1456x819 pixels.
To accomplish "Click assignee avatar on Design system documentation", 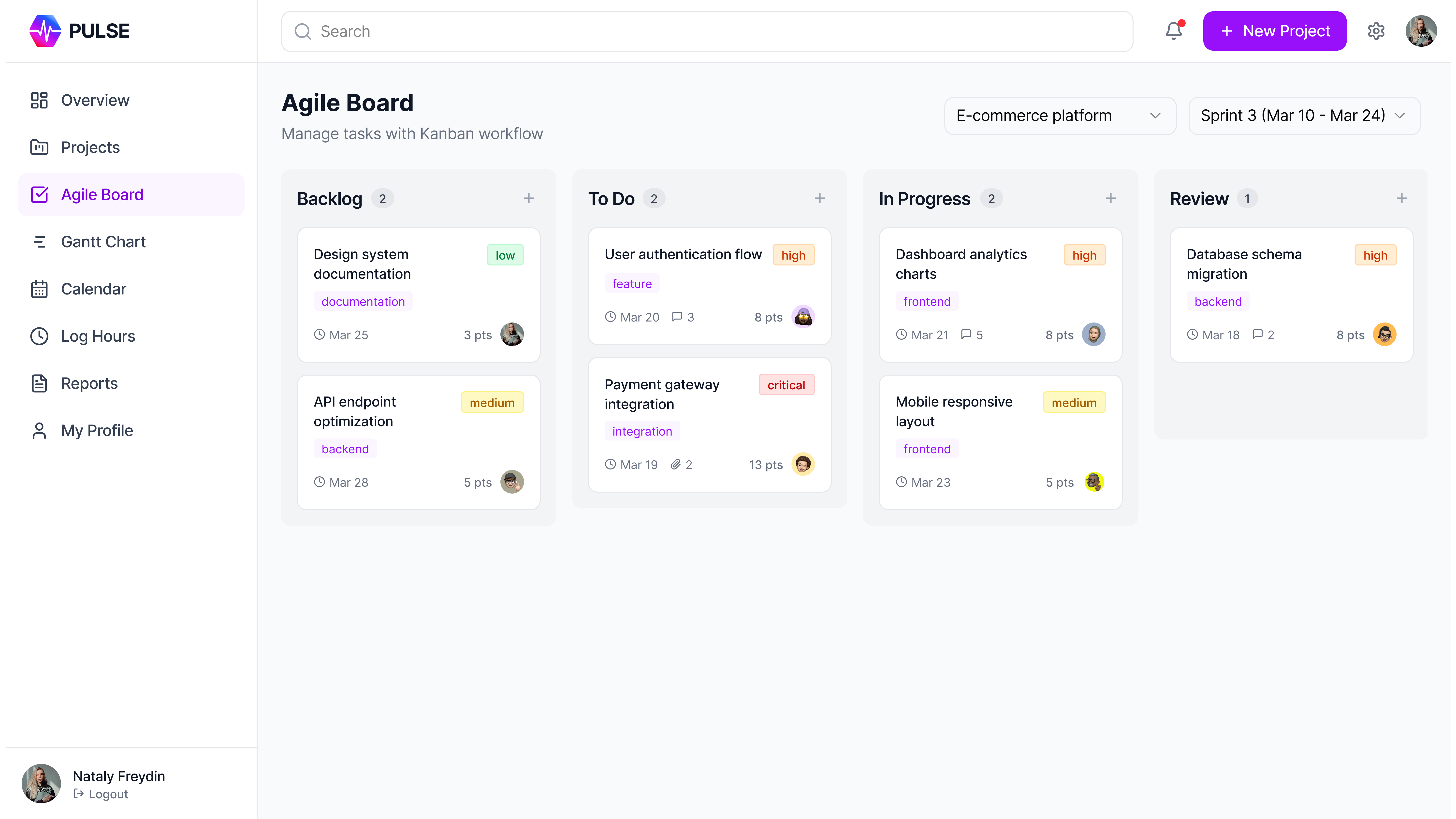I will point(512,334).
